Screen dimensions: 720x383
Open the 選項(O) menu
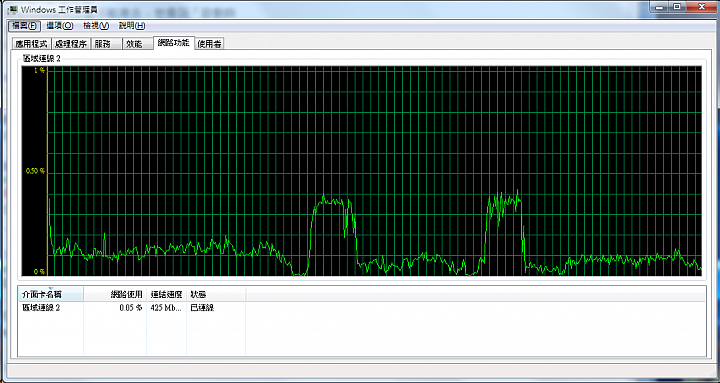(x=60, y=26)
